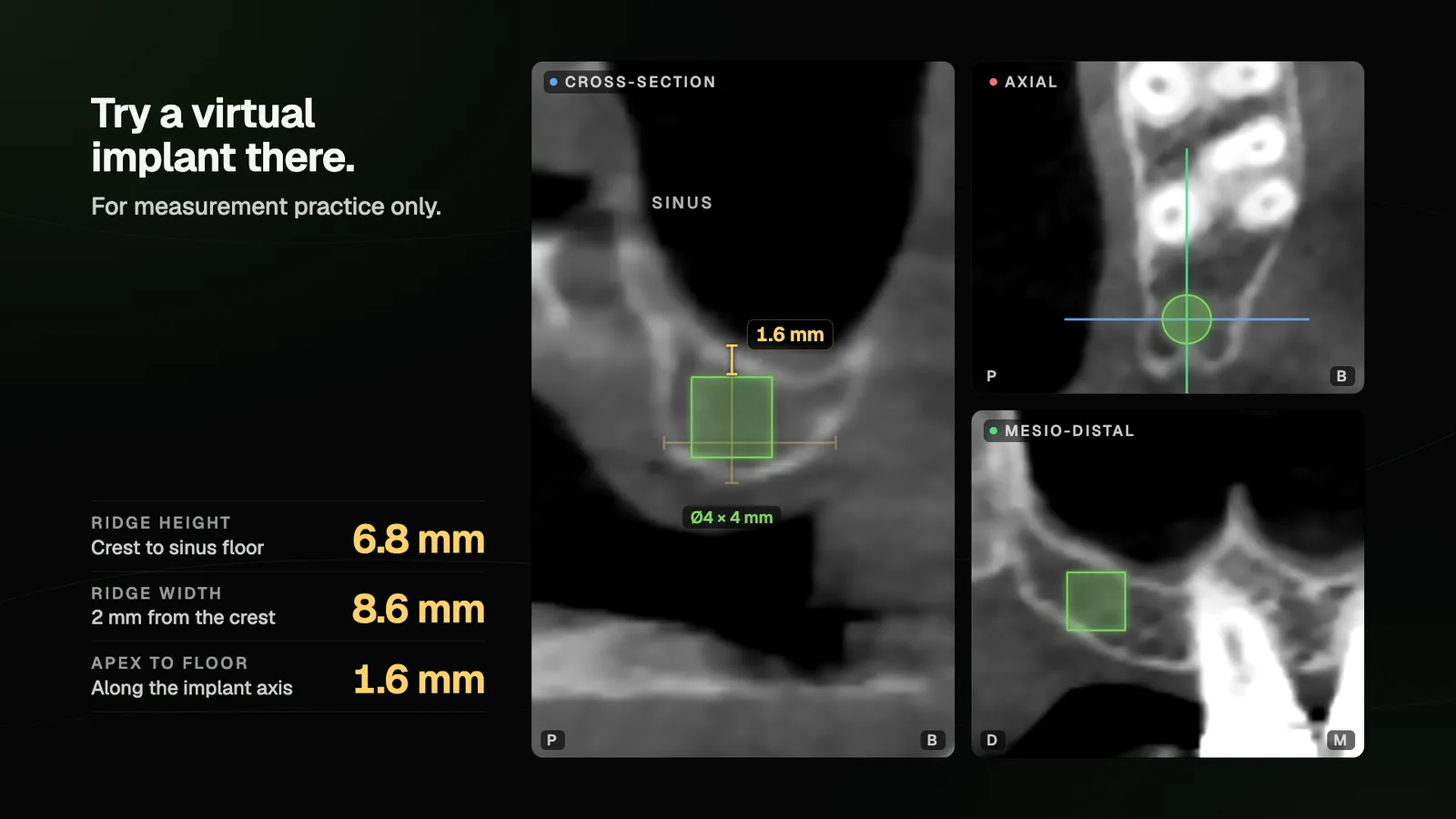
Task: Click the Ø4 × 4 mm implant size label
Action: [732, 518]
